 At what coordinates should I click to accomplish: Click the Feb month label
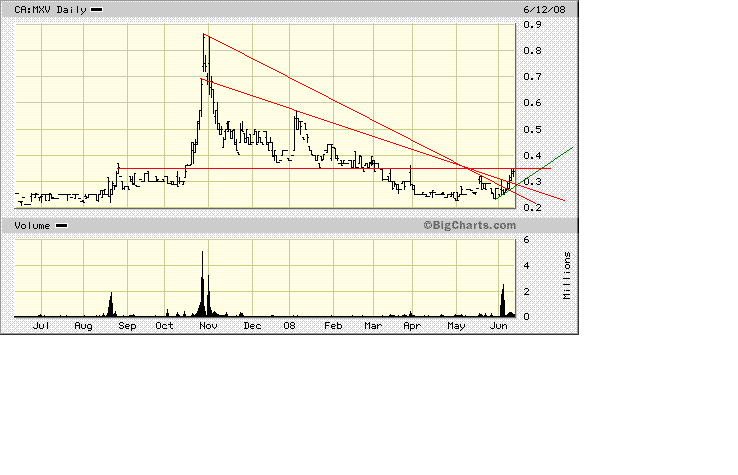[333, 326]
